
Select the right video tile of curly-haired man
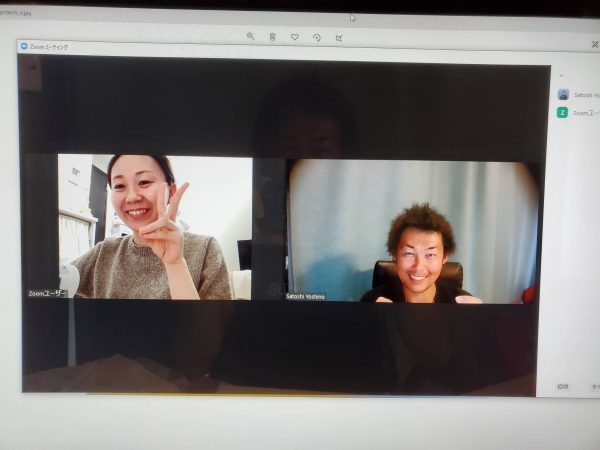(x=413, y=231)
